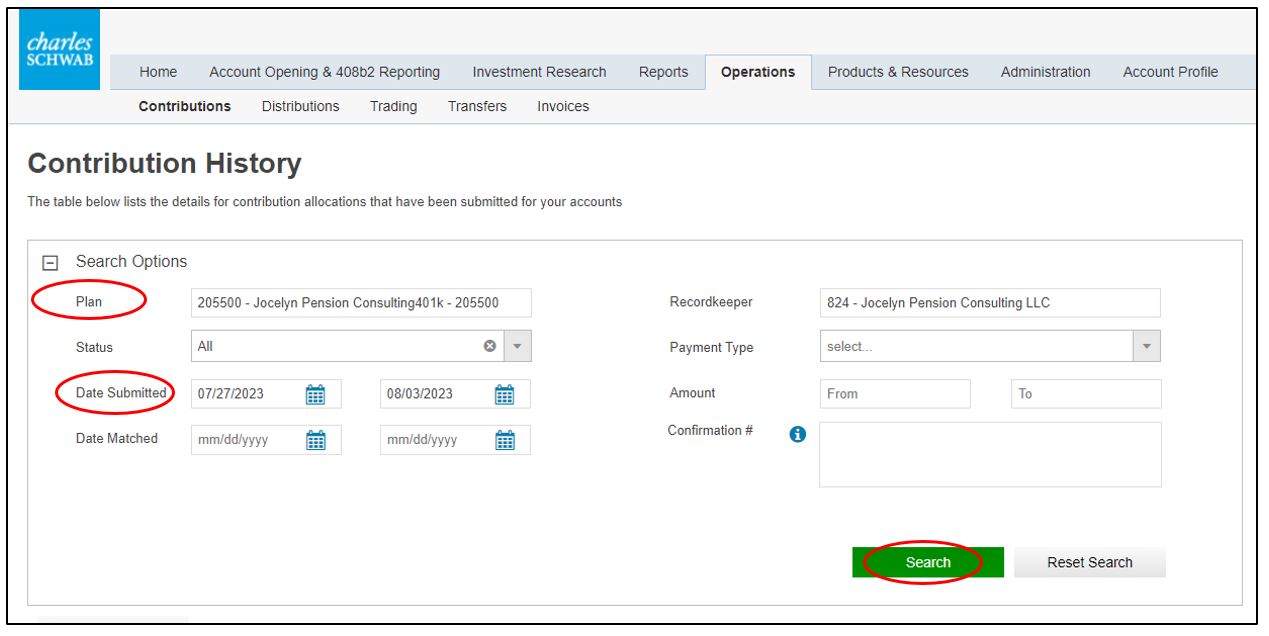Click the Plan input field
The height and width of the screenshot is (636, 1269).
pos(360,303)
